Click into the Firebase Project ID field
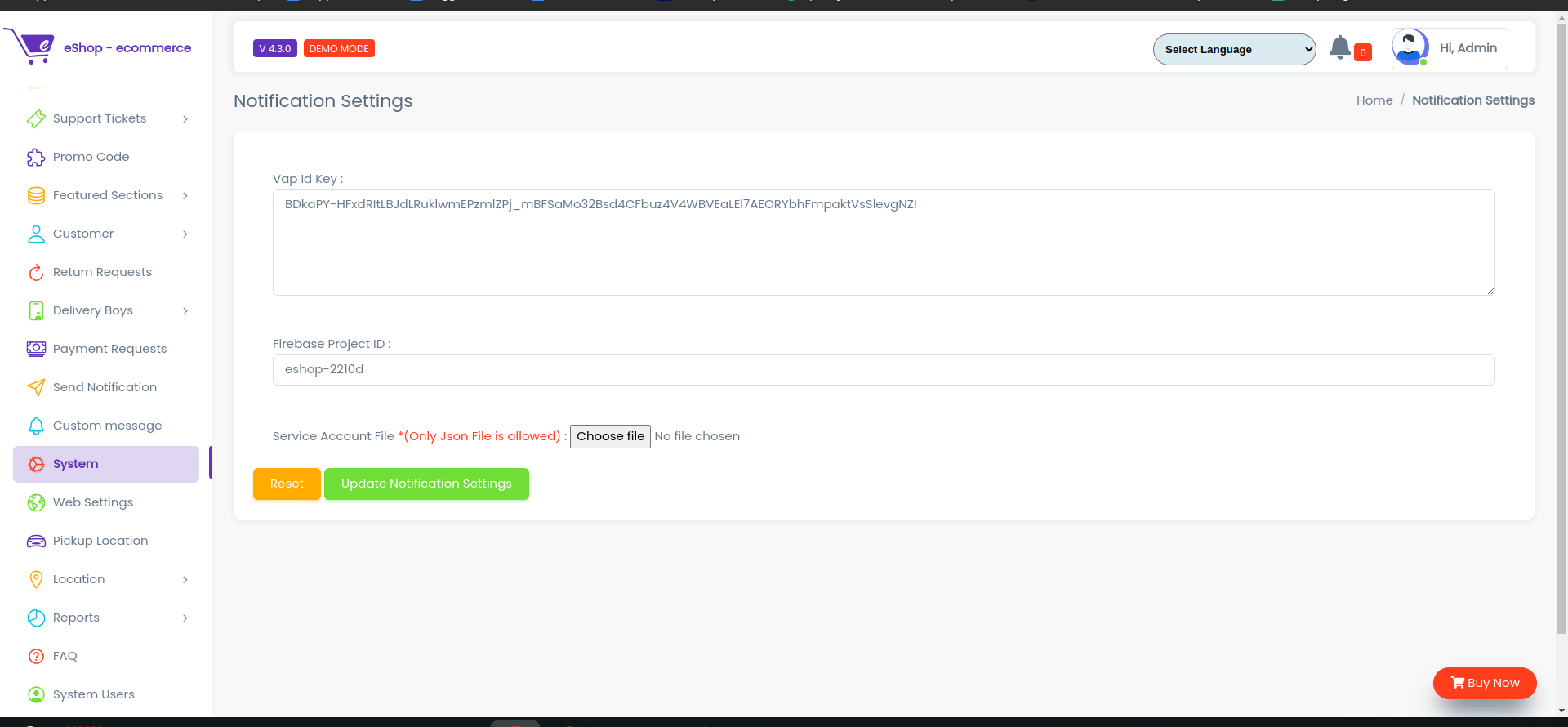This screenshot has width=1568, height=727. [883, 369]
